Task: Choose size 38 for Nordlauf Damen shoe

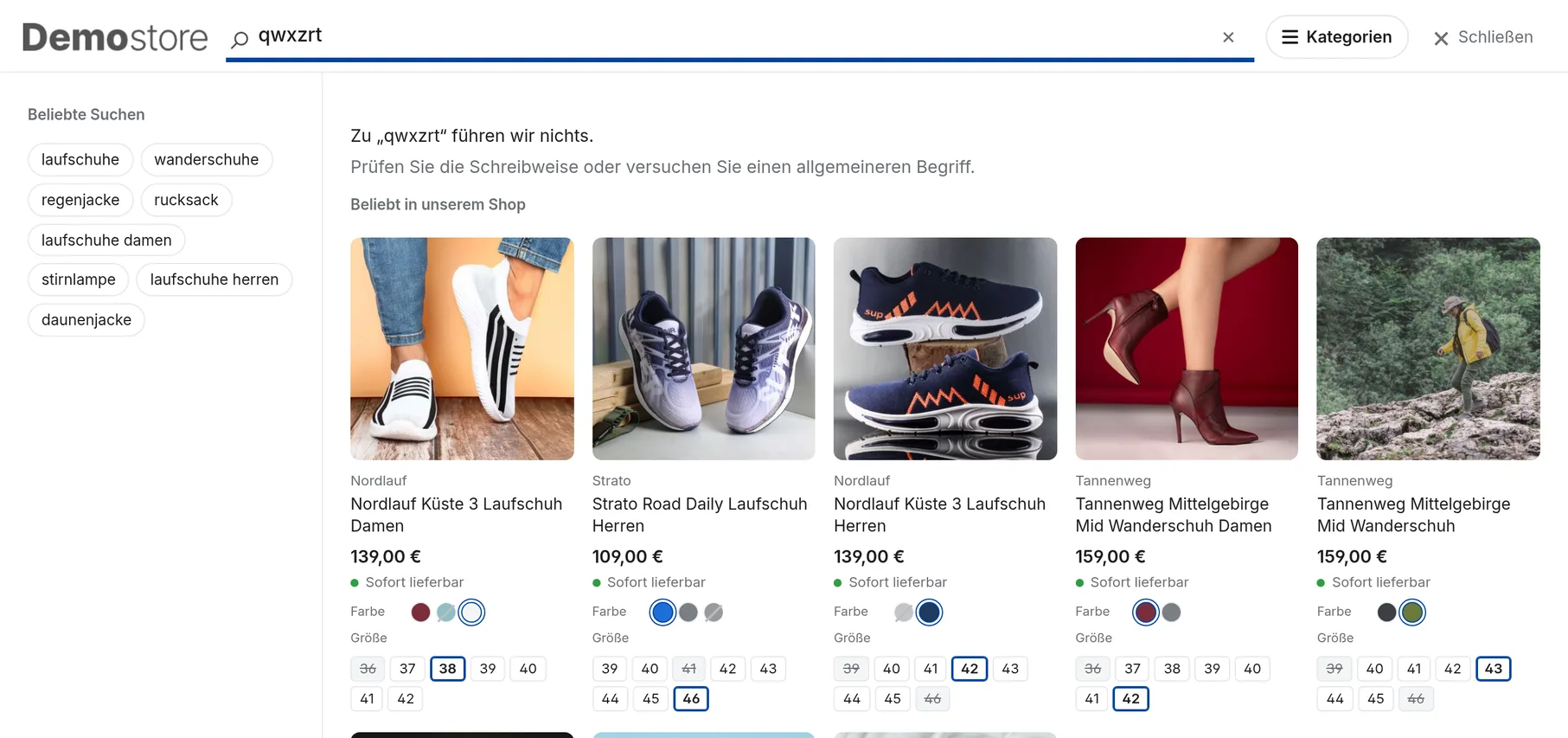Action: coord(447,669)
